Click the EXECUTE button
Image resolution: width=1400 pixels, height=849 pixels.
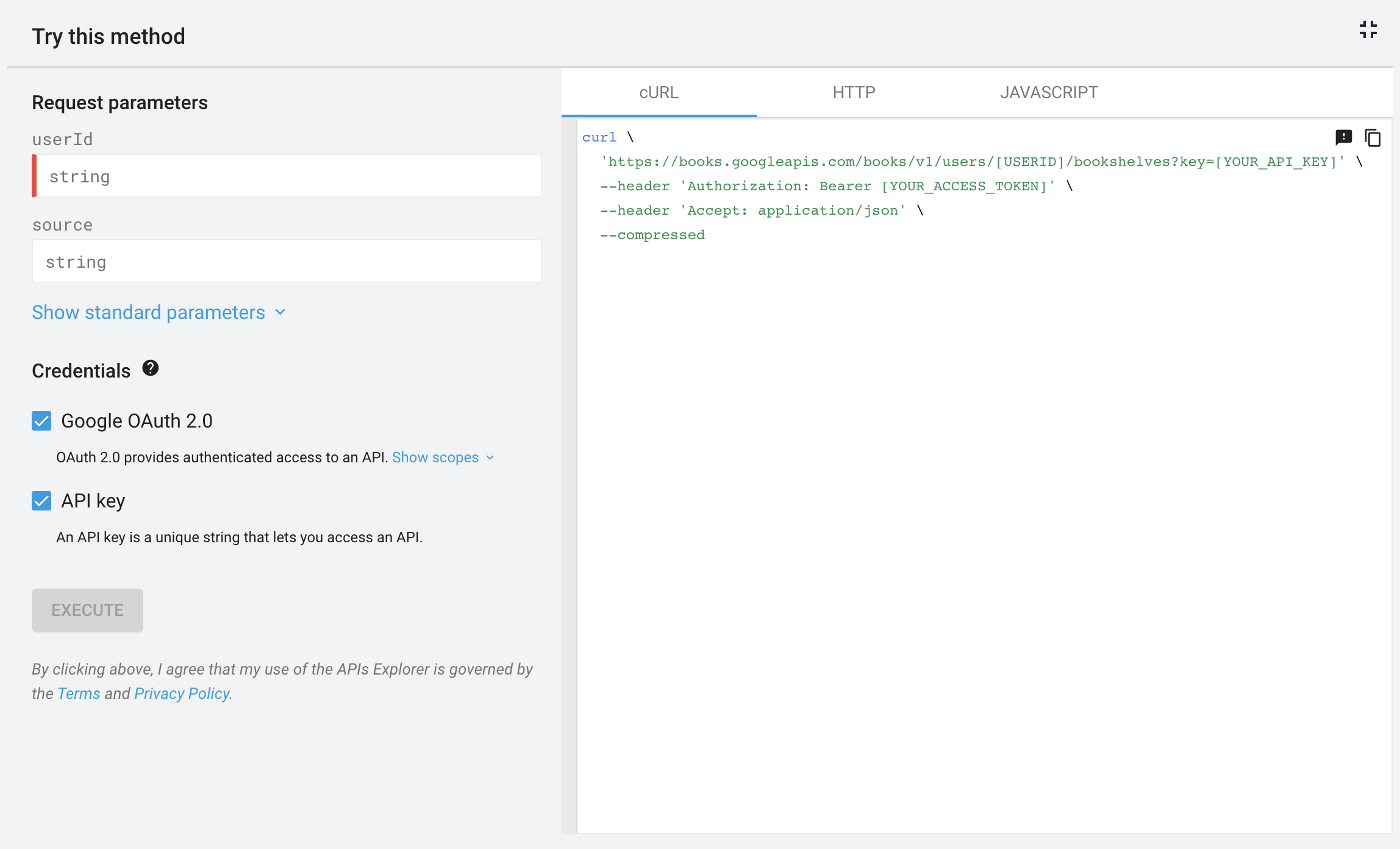point(87,610)
